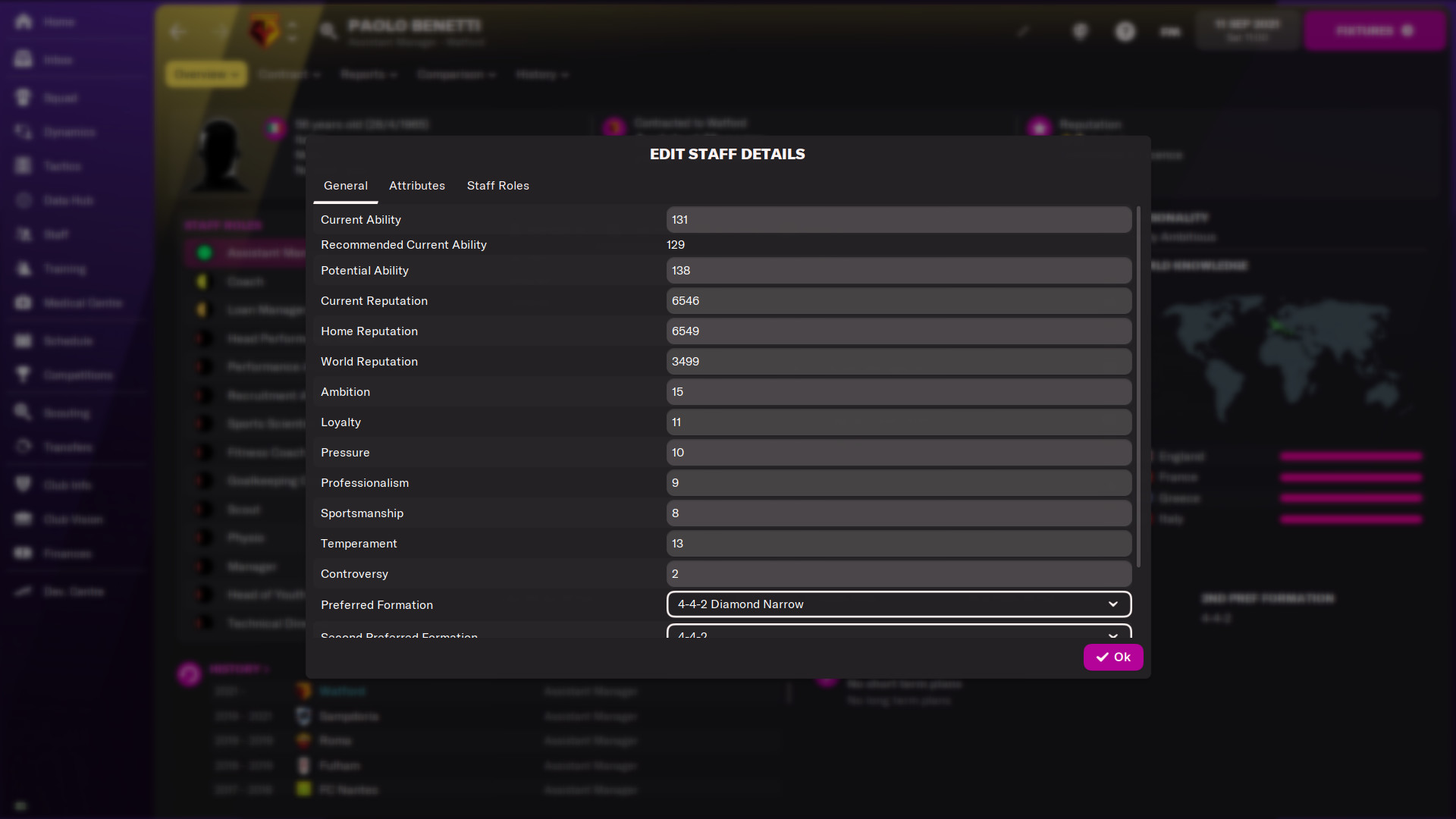1456x819 pixels.
Task: Click the General tab in Edit Staff
Action: [x=344, y=185]
